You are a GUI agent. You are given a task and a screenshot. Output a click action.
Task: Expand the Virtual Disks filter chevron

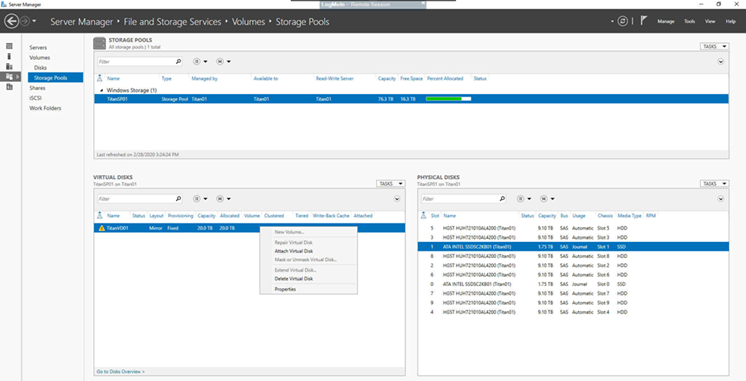pyautogui.click(x=397, y=198)
